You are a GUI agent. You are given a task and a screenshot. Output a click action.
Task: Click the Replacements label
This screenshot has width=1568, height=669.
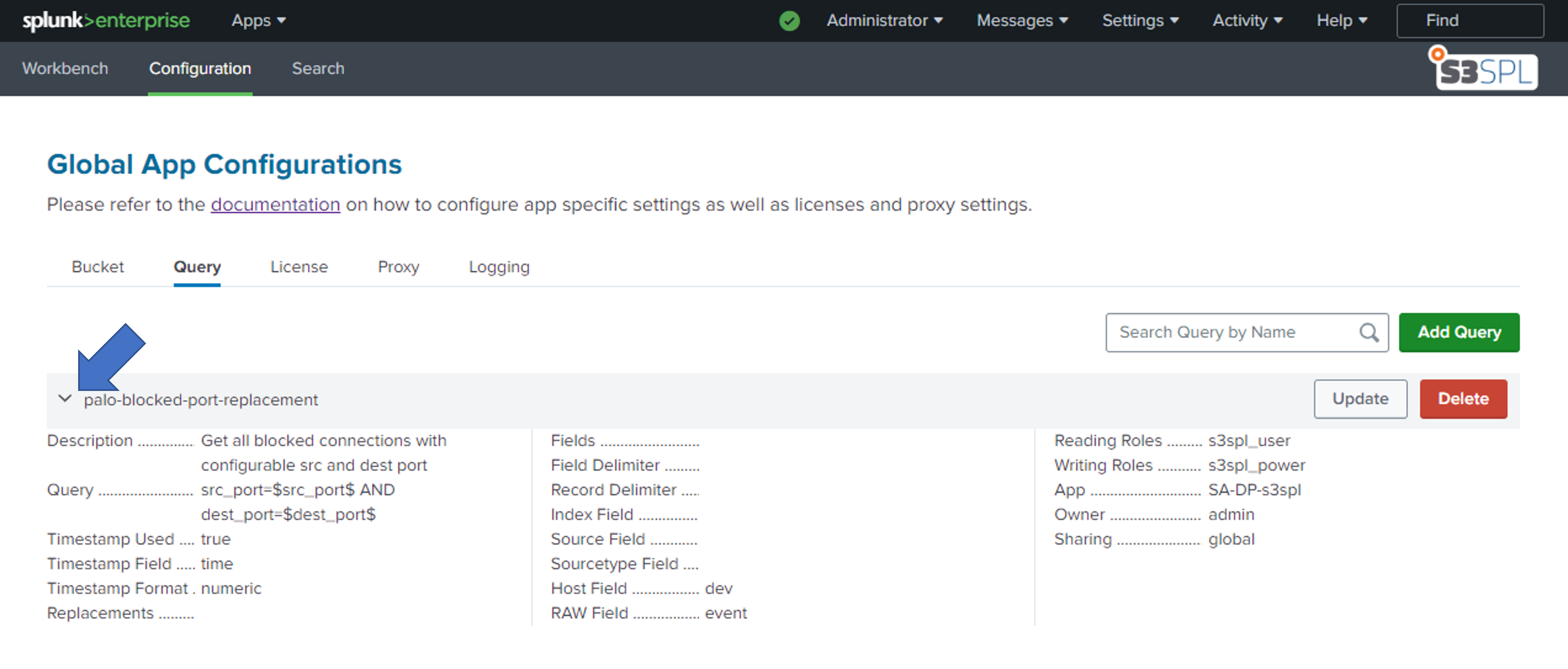100,614
